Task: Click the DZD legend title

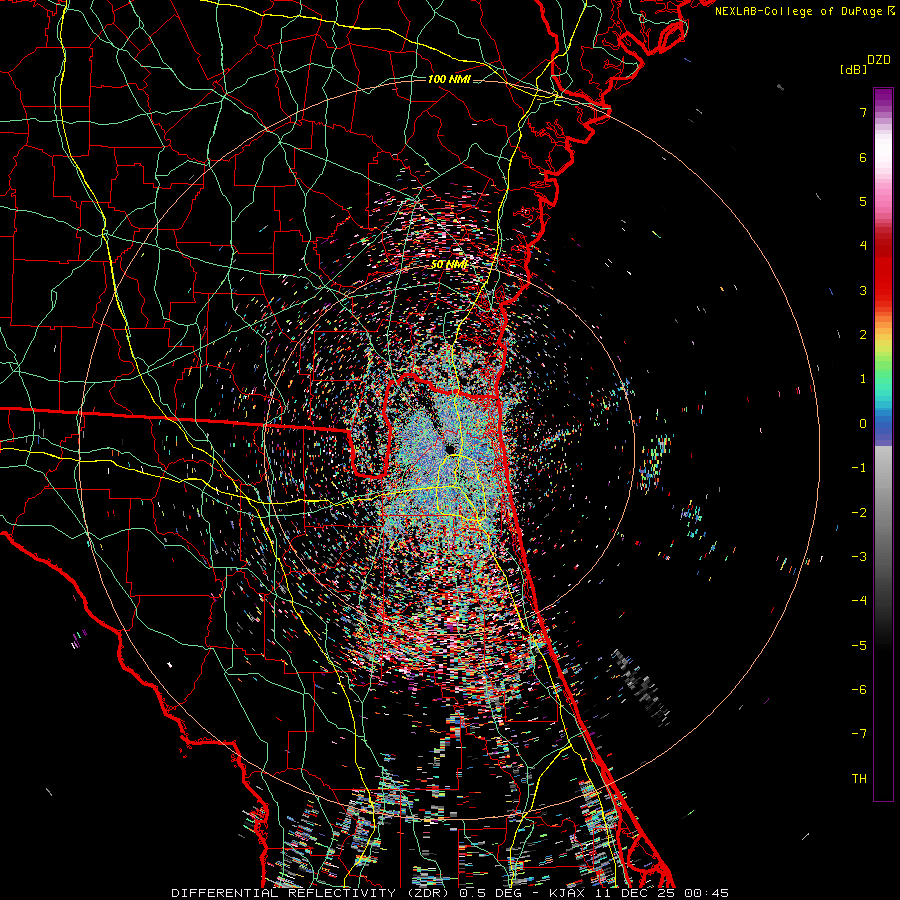Action: [879, 60]
